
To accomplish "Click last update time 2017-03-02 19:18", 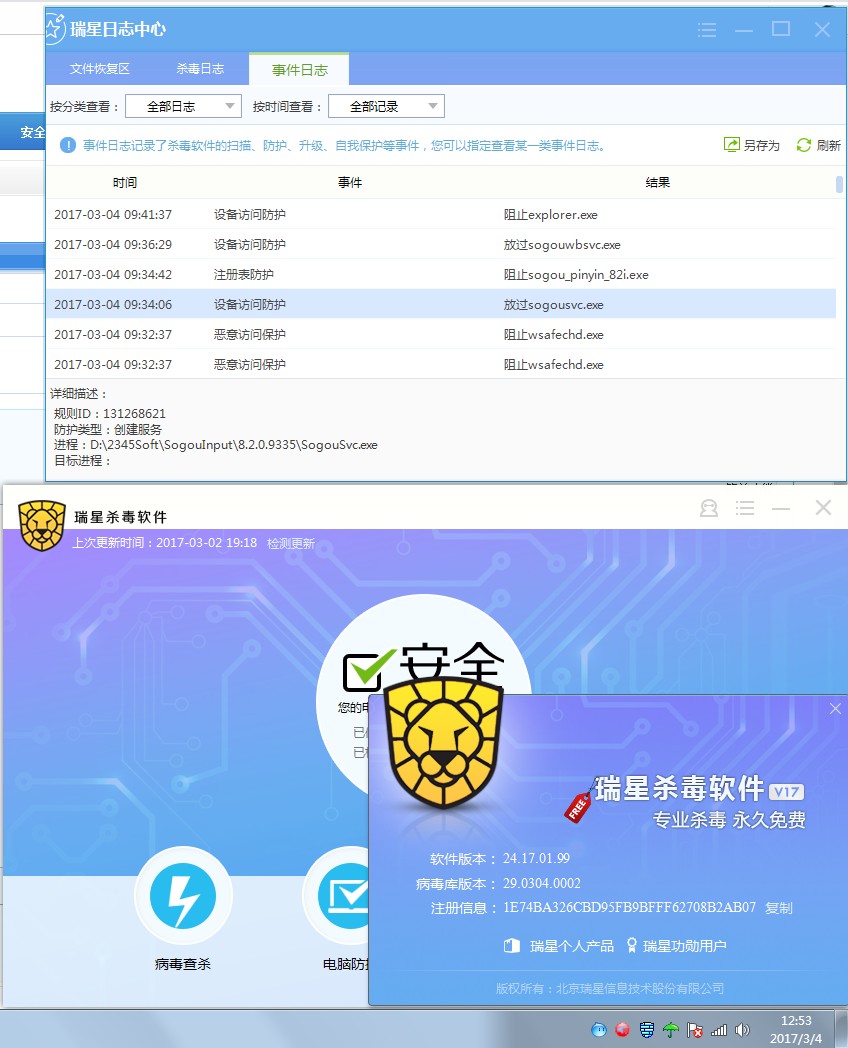I will (x=206, y=543).
